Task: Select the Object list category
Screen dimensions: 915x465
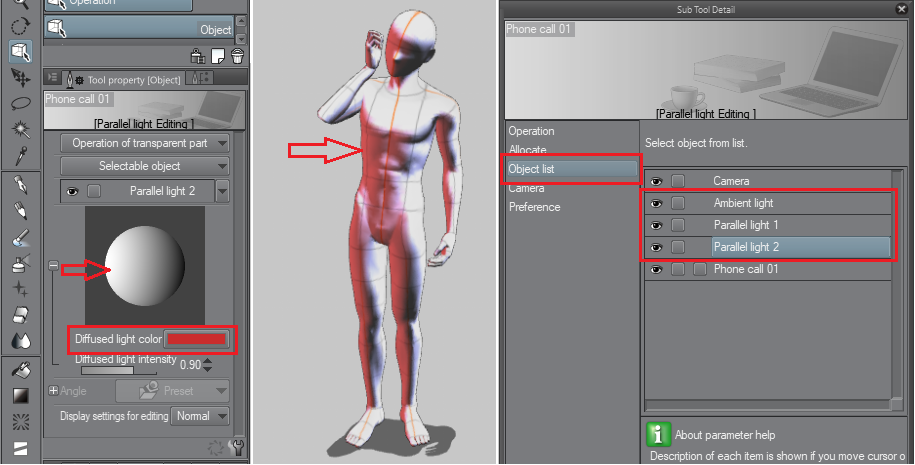Action: [572, 169]
